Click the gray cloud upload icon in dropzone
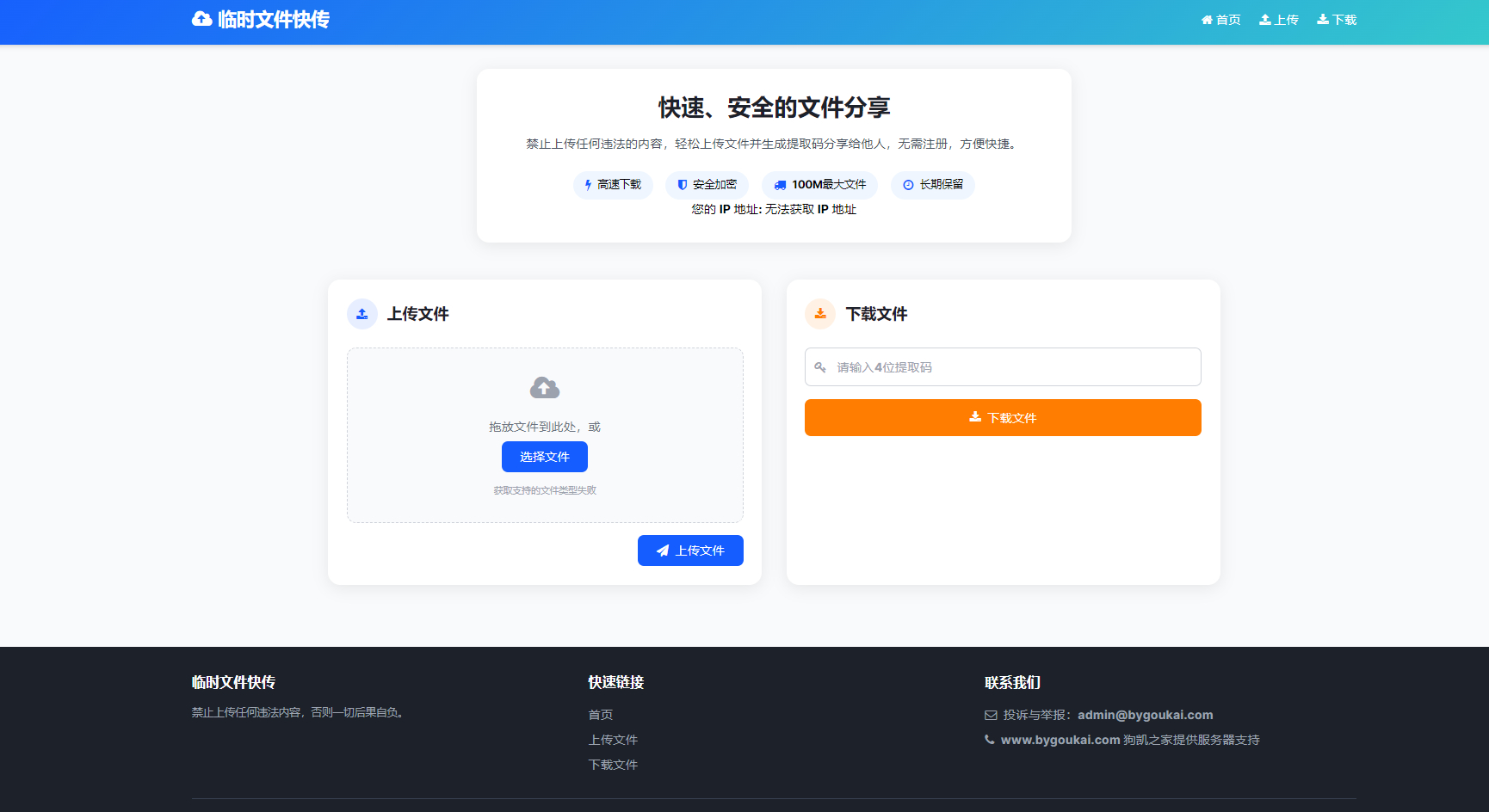Screen dimensions: 1489x812 coord(545,388)
